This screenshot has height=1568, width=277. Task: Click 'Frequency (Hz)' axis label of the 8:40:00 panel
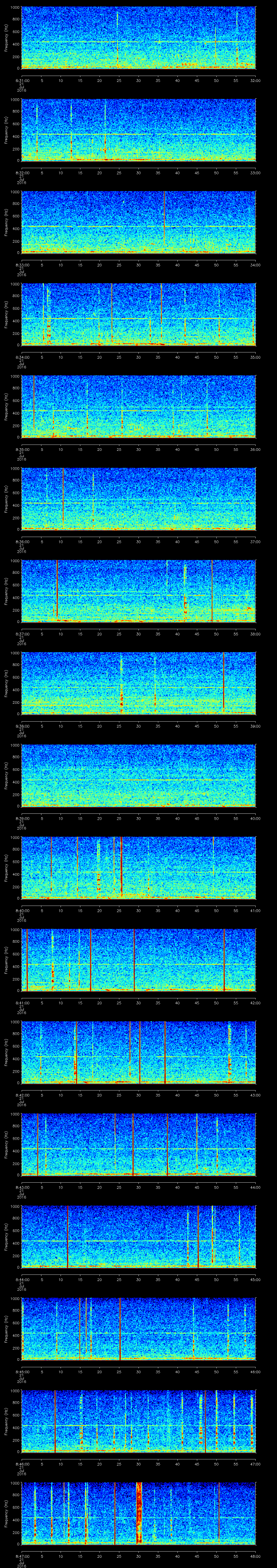(6, 868)
